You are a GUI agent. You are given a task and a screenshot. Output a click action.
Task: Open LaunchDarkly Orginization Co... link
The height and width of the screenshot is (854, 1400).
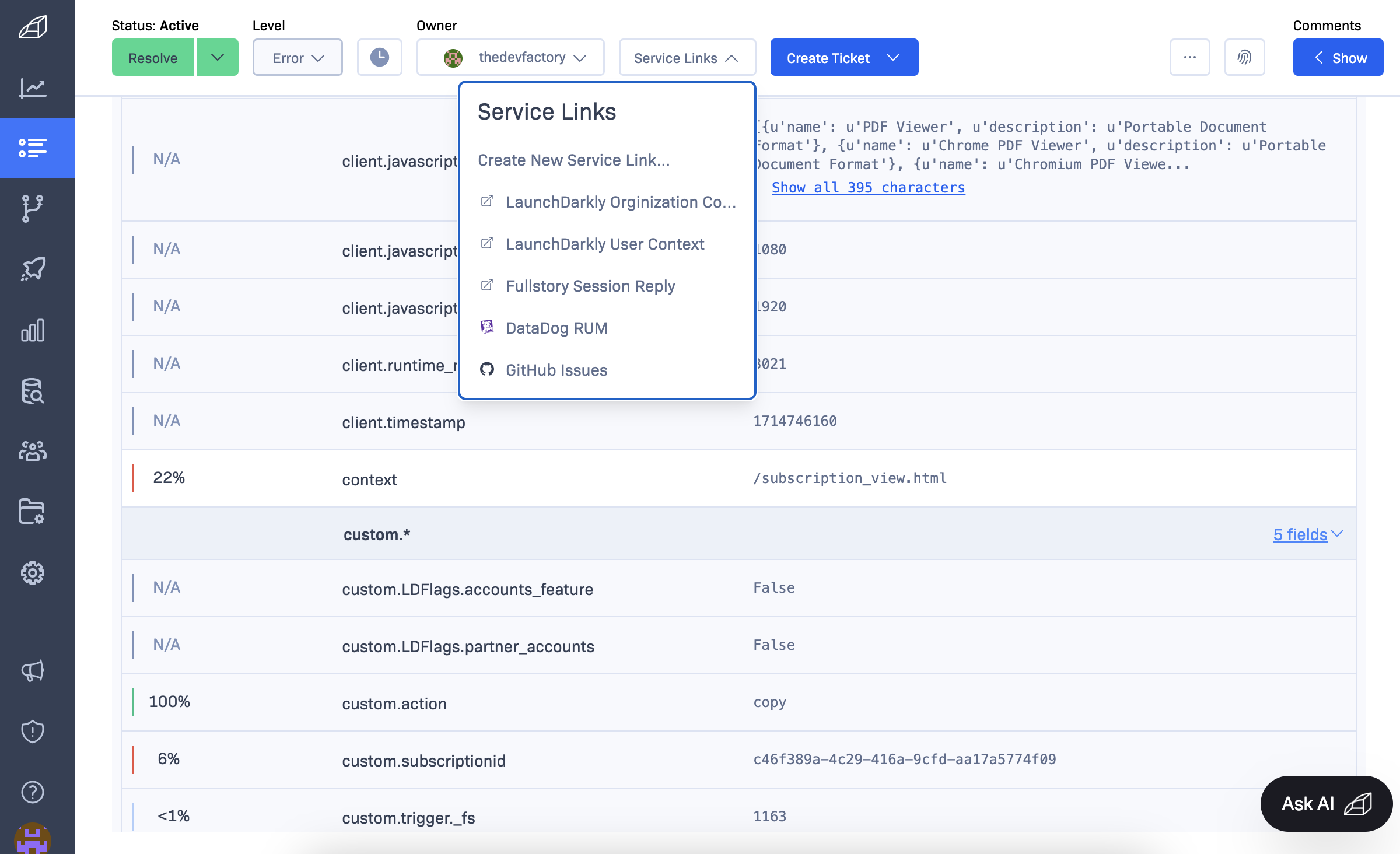pyautogui.click(x=621, y=202)
